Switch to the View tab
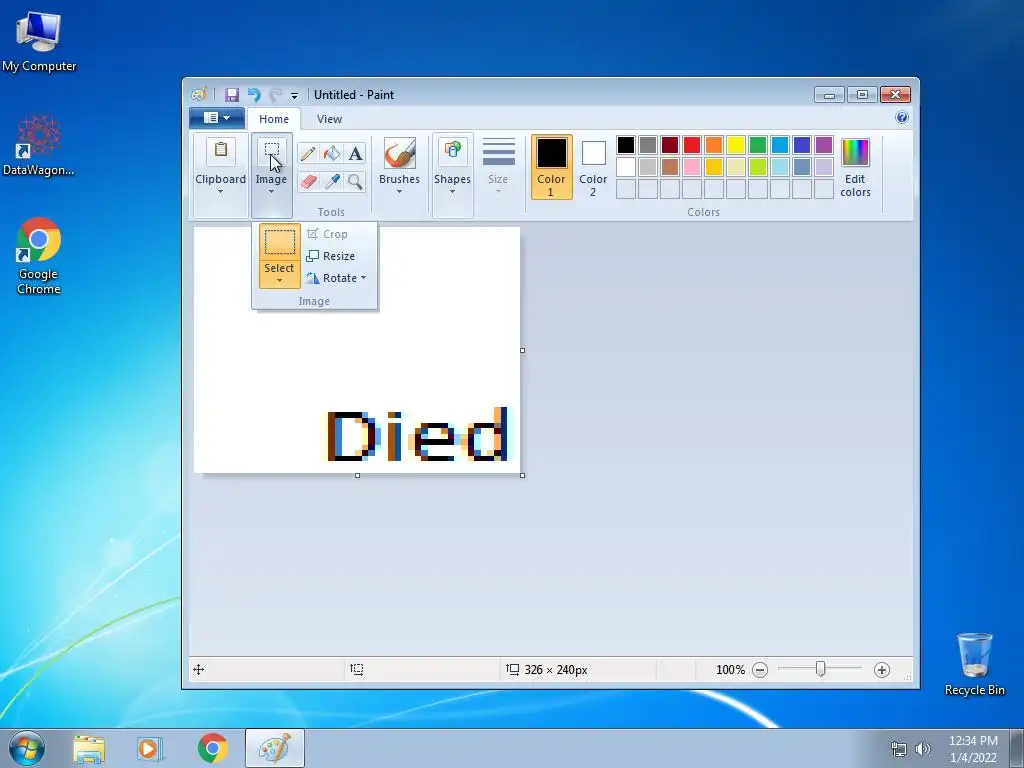Image resolution: width=1024 pixels, height=768 pixels. [x=329, y=119]
